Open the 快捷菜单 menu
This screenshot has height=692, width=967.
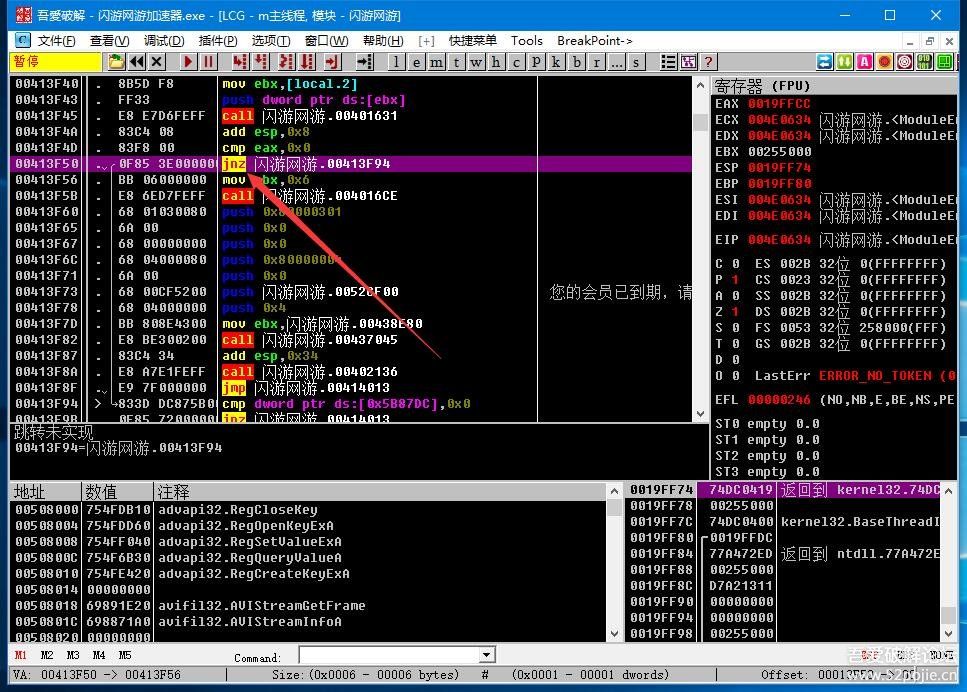click(x=472, y=41)
